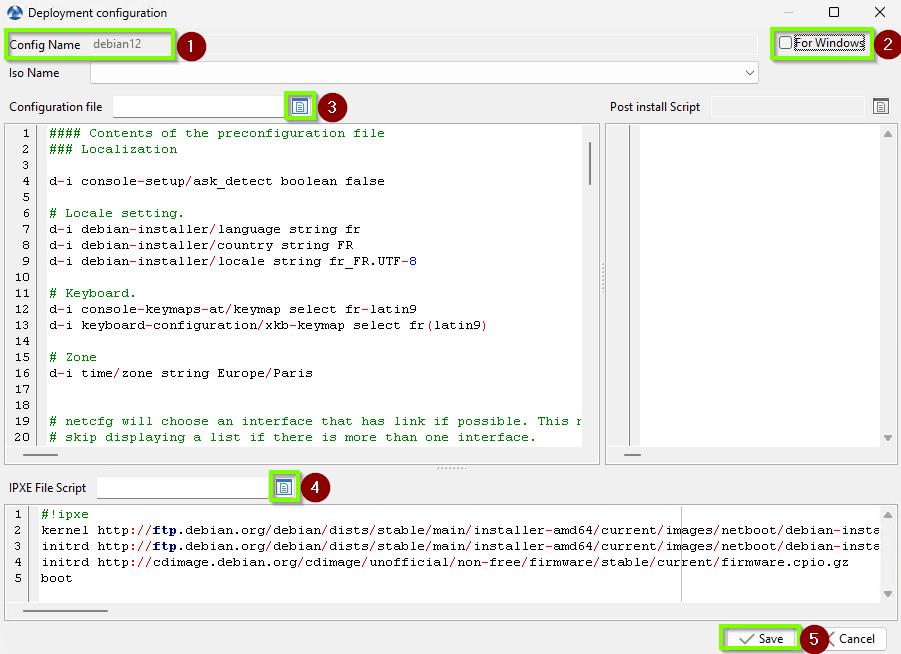The height and width of the screenshot is (654, 901).
Task: Click into the IPXE File Script path field
Action: point(182,487)
